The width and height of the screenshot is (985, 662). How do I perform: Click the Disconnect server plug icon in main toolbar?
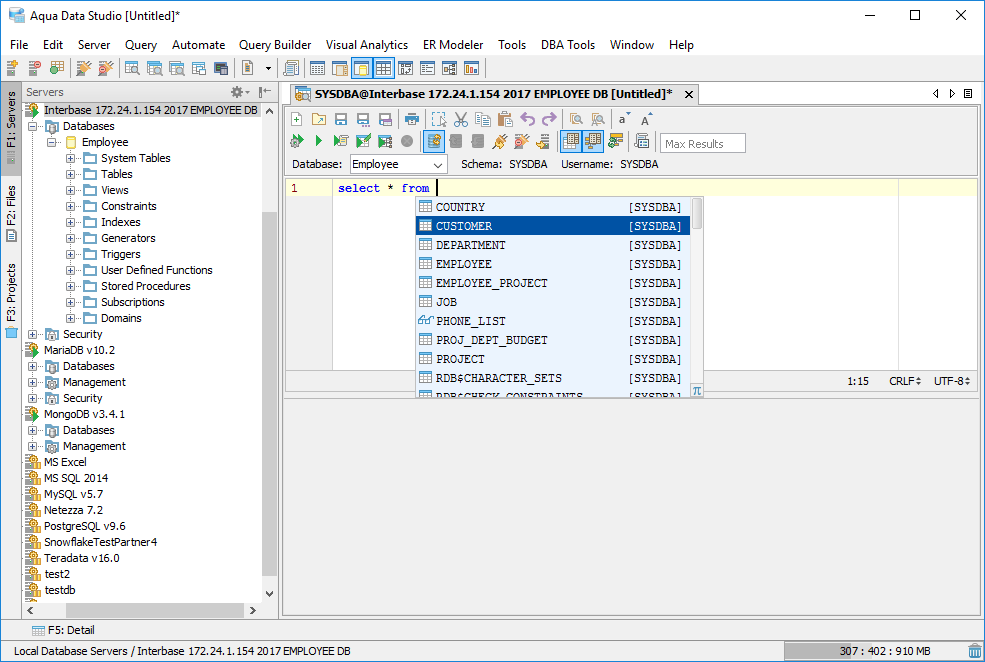106,68
